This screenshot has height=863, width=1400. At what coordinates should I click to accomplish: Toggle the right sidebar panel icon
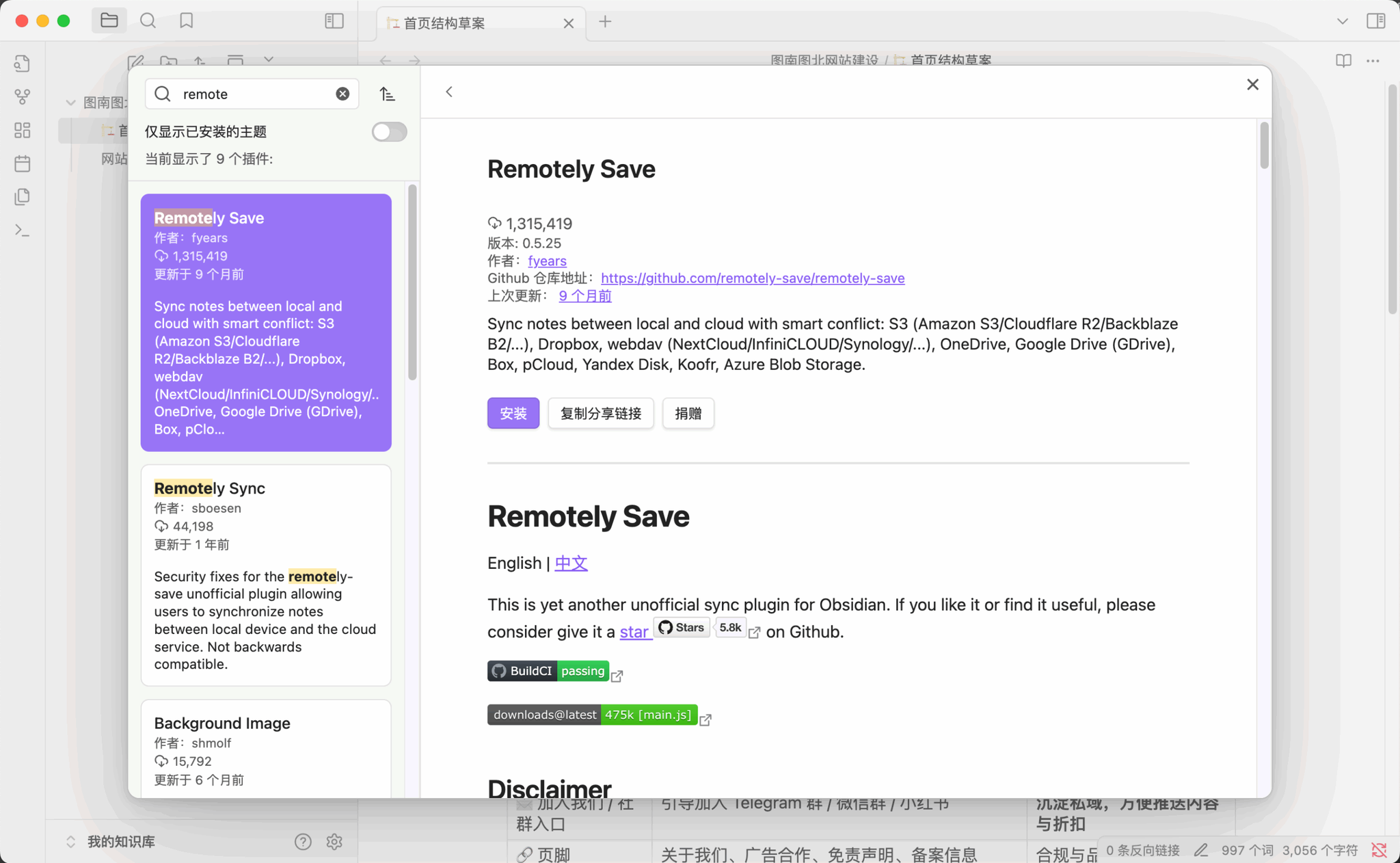pyautogui.click(x=1375, y=21)
